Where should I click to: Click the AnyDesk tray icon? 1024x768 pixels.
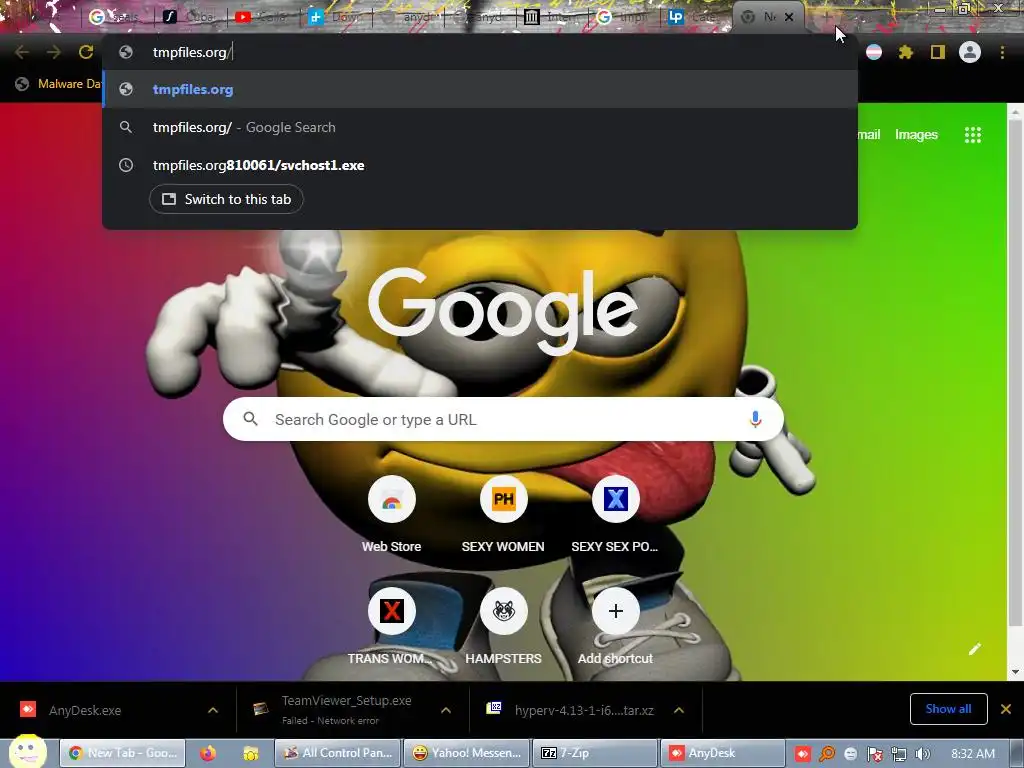[803, 754]
